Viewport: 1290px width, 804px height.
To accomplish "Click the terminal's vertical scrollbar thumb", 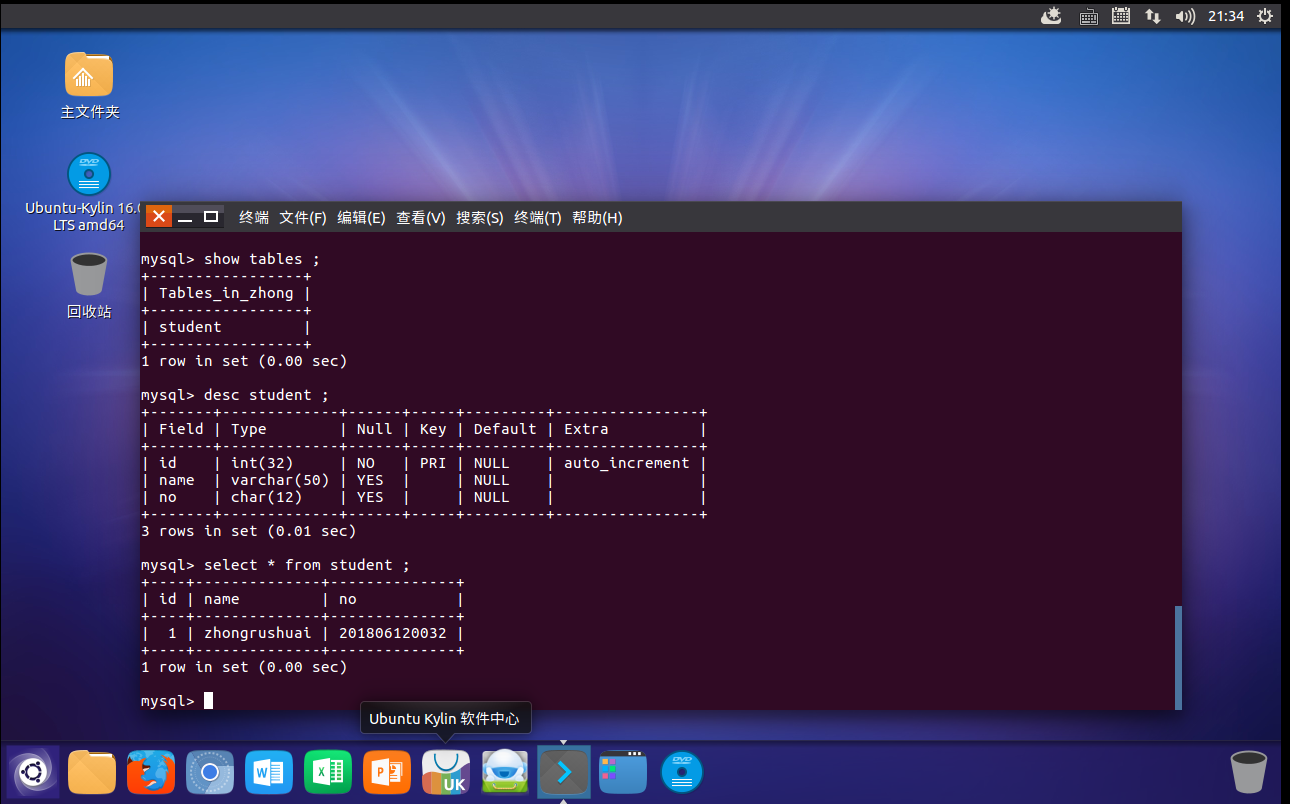I will point(1178,657).
